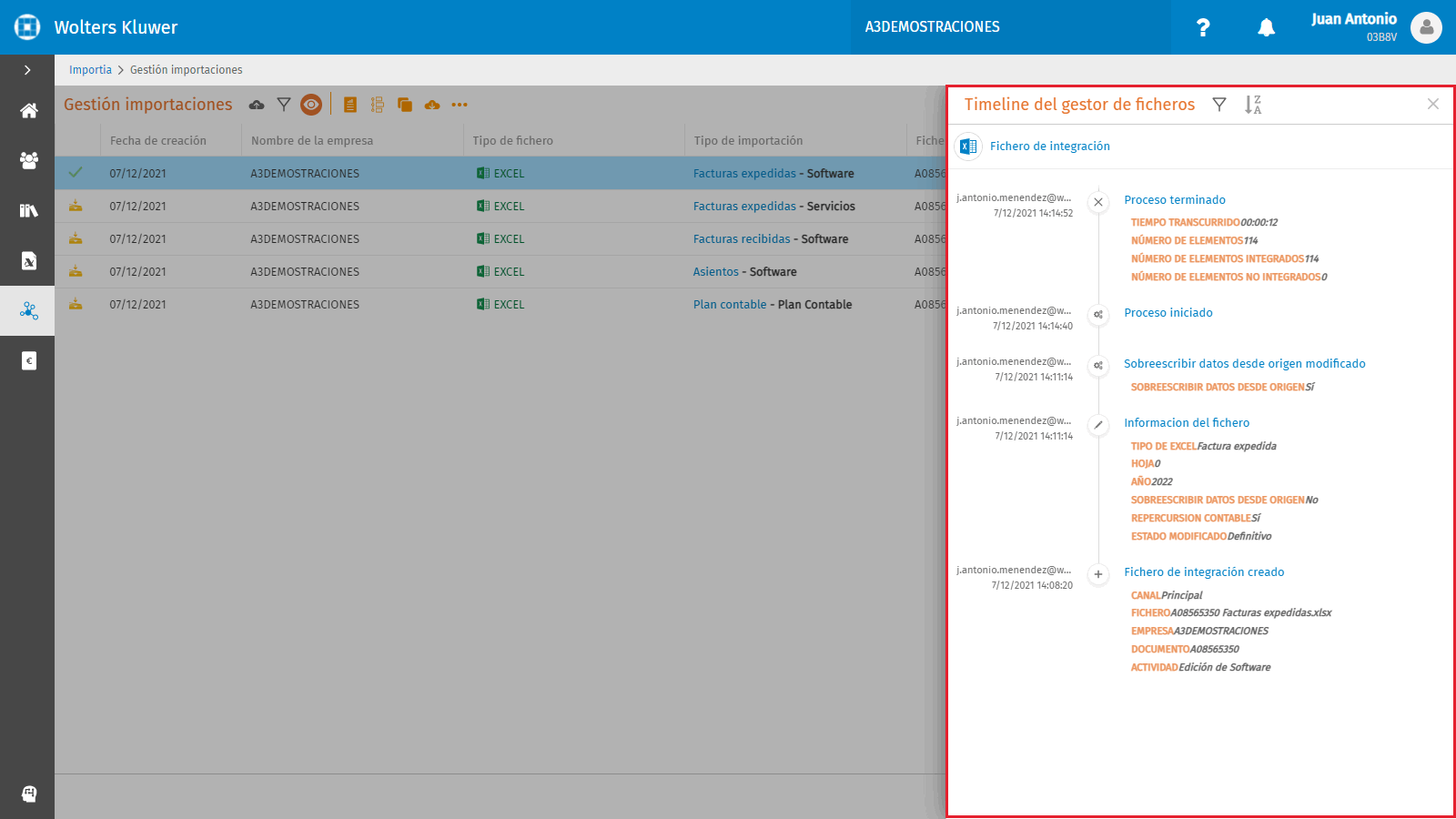Viewport: 1456px width, 819px height.
Task: Open the library books icon in the sidebar
Action: coord(28,210)
